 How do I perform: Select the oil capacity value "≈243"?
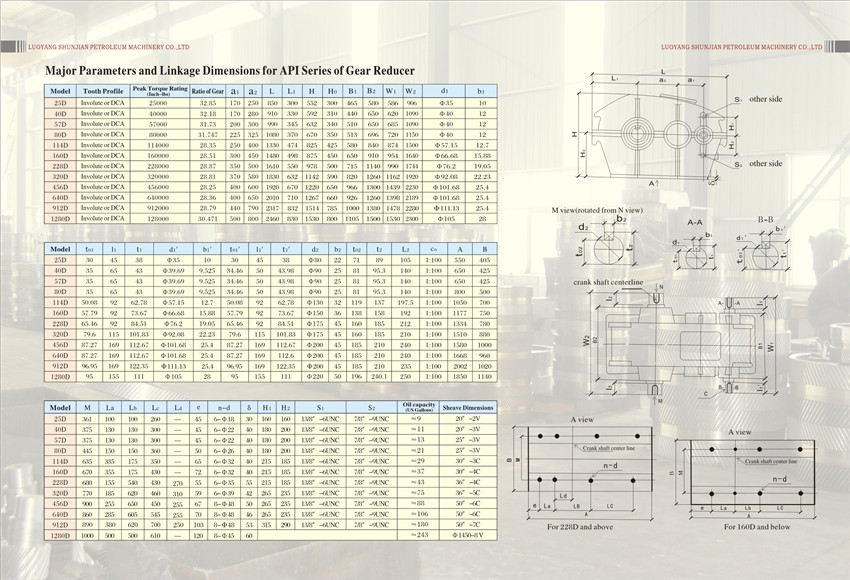(418, 536)
